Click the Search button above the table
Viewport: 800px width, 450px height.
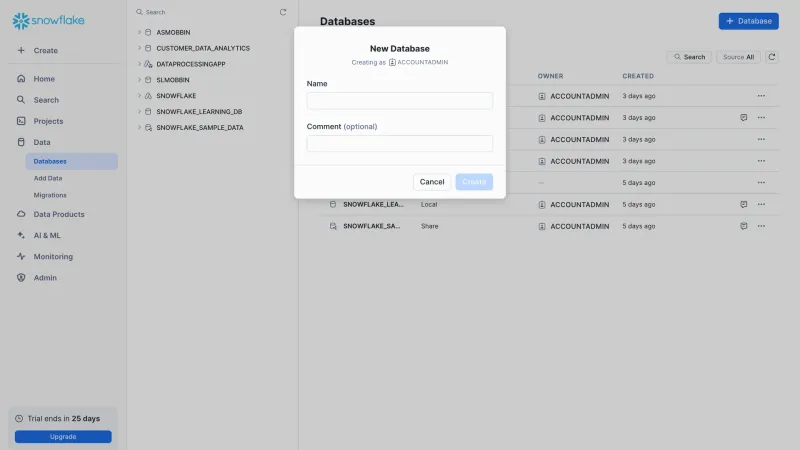click(689, 57)
